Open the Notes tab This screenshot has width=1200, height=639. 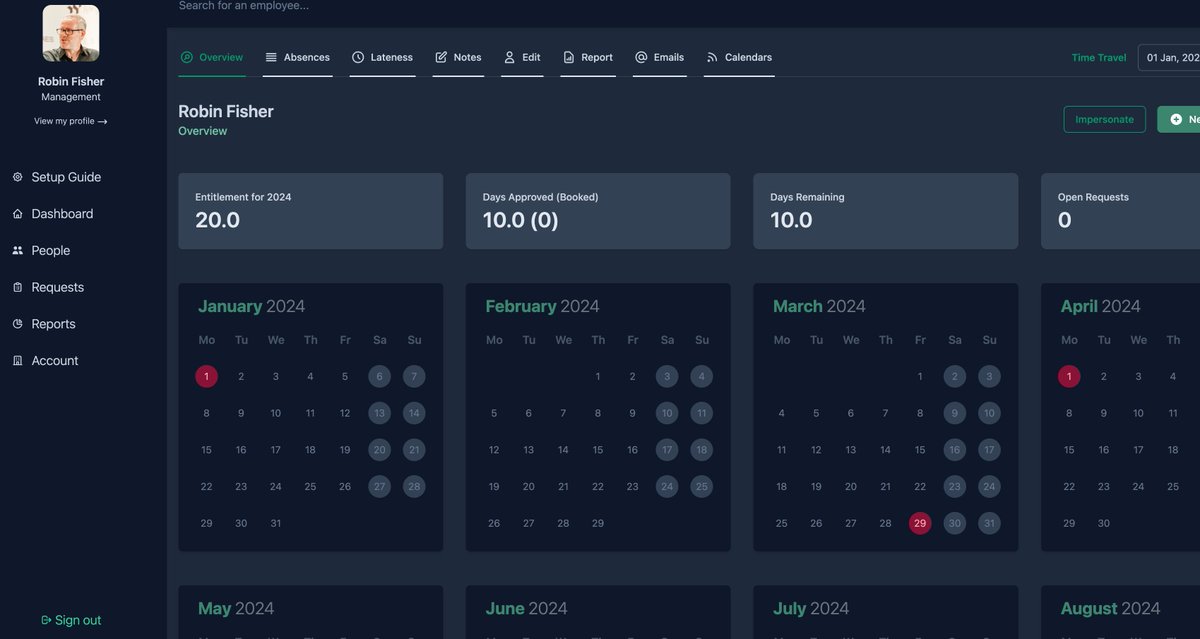tap(459, 58)
